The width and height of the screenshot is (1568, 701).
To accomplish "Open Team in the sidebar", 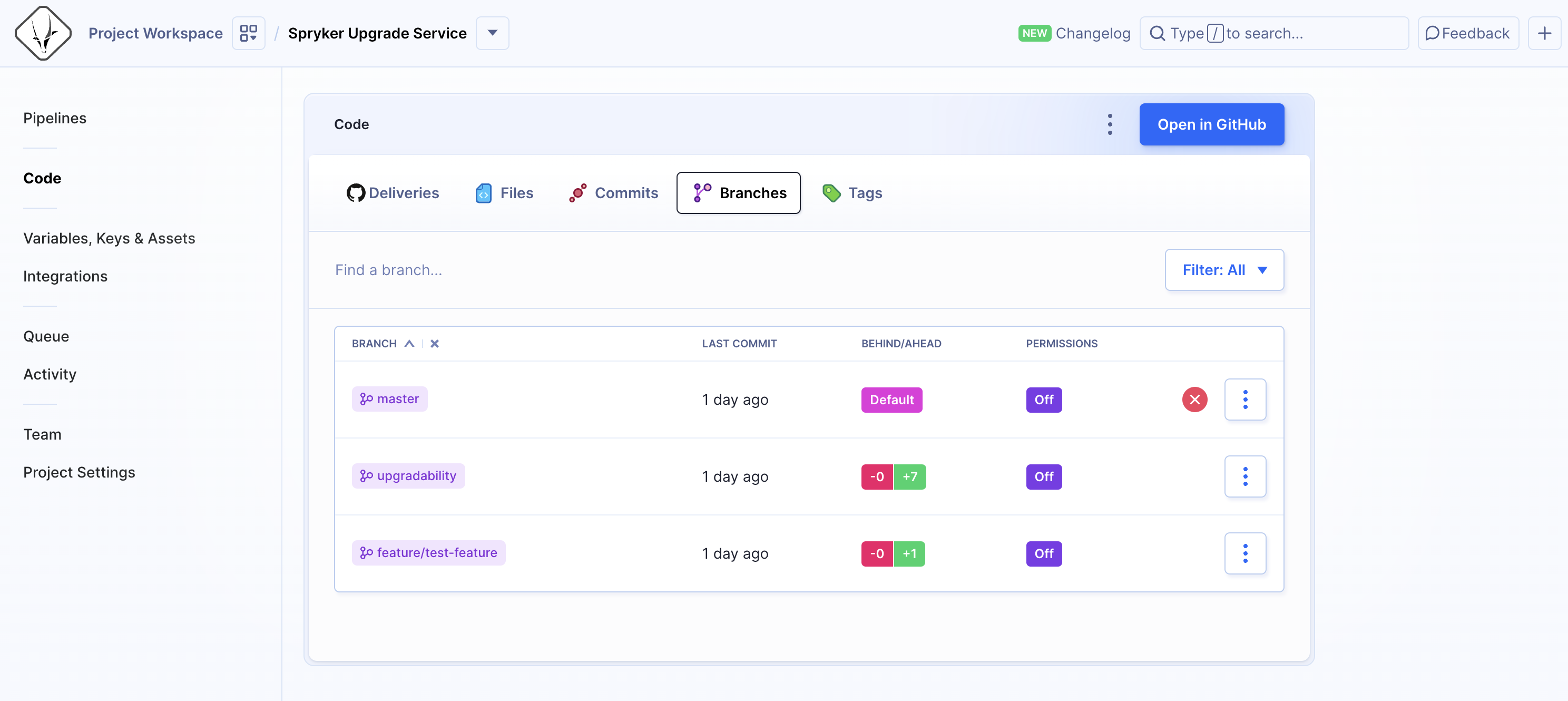I will pos(42,434).
